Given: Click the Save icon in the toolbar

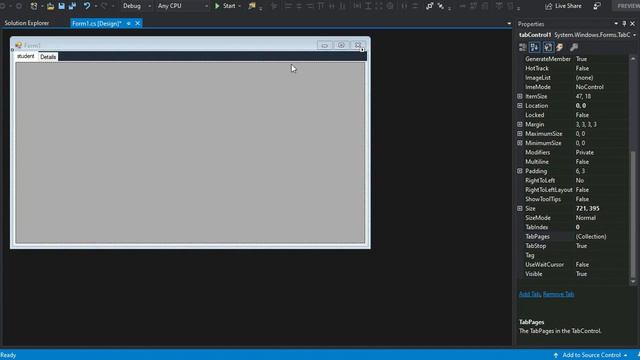Looking at the screenshot, I should (x=61, y=6).
